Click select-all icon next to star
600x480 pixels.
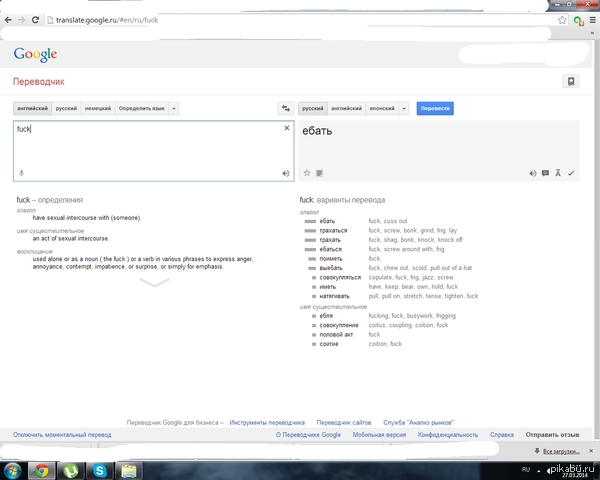pos(320,173)
